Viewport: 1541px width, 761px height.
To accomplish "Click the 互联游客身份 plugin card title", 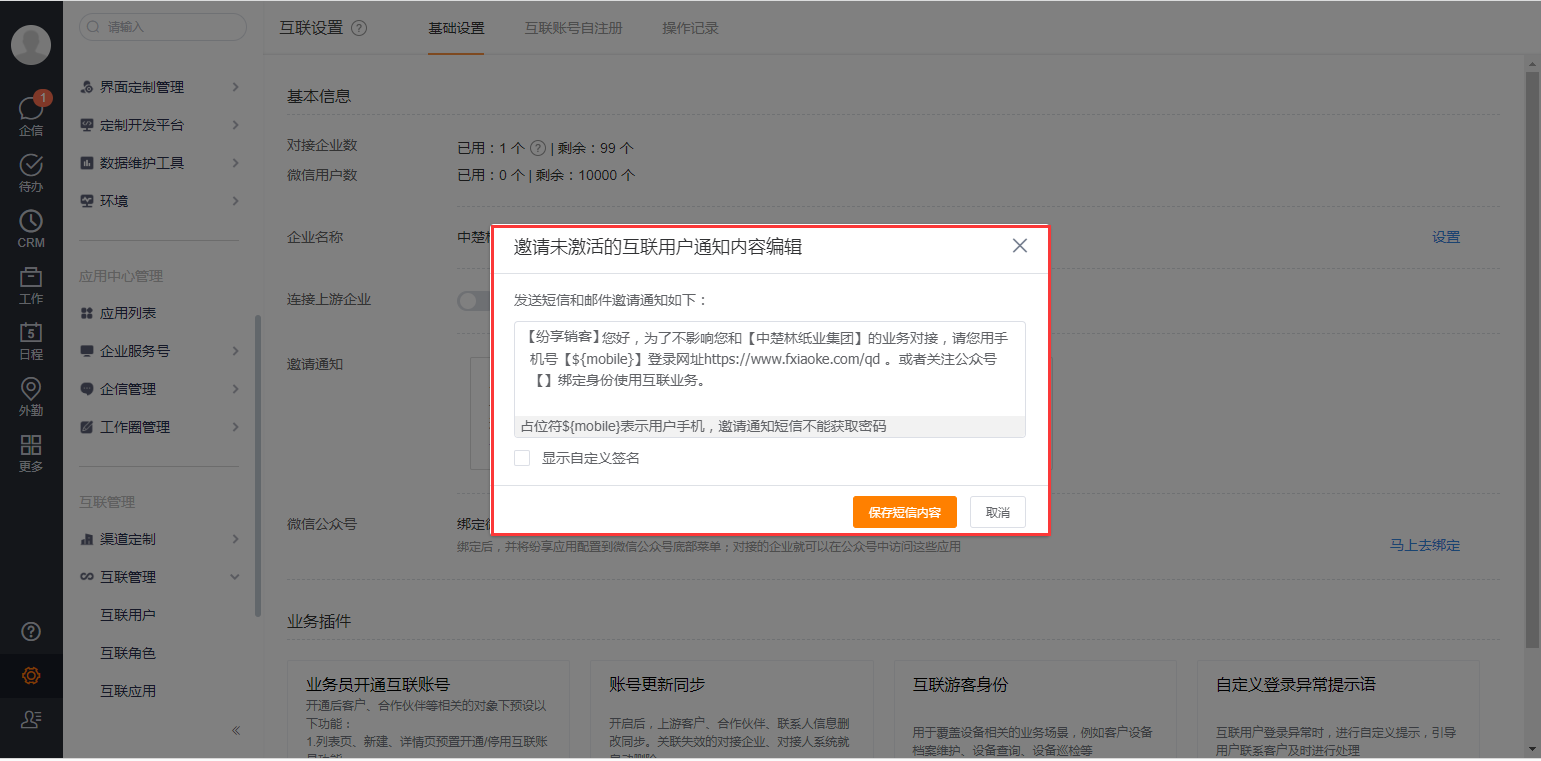I will coord(961,685).
